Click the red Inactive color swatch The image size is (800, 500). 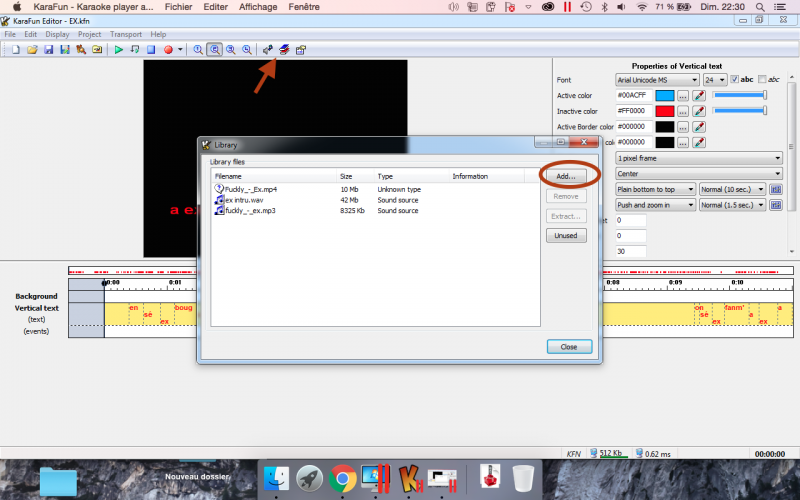664,111
